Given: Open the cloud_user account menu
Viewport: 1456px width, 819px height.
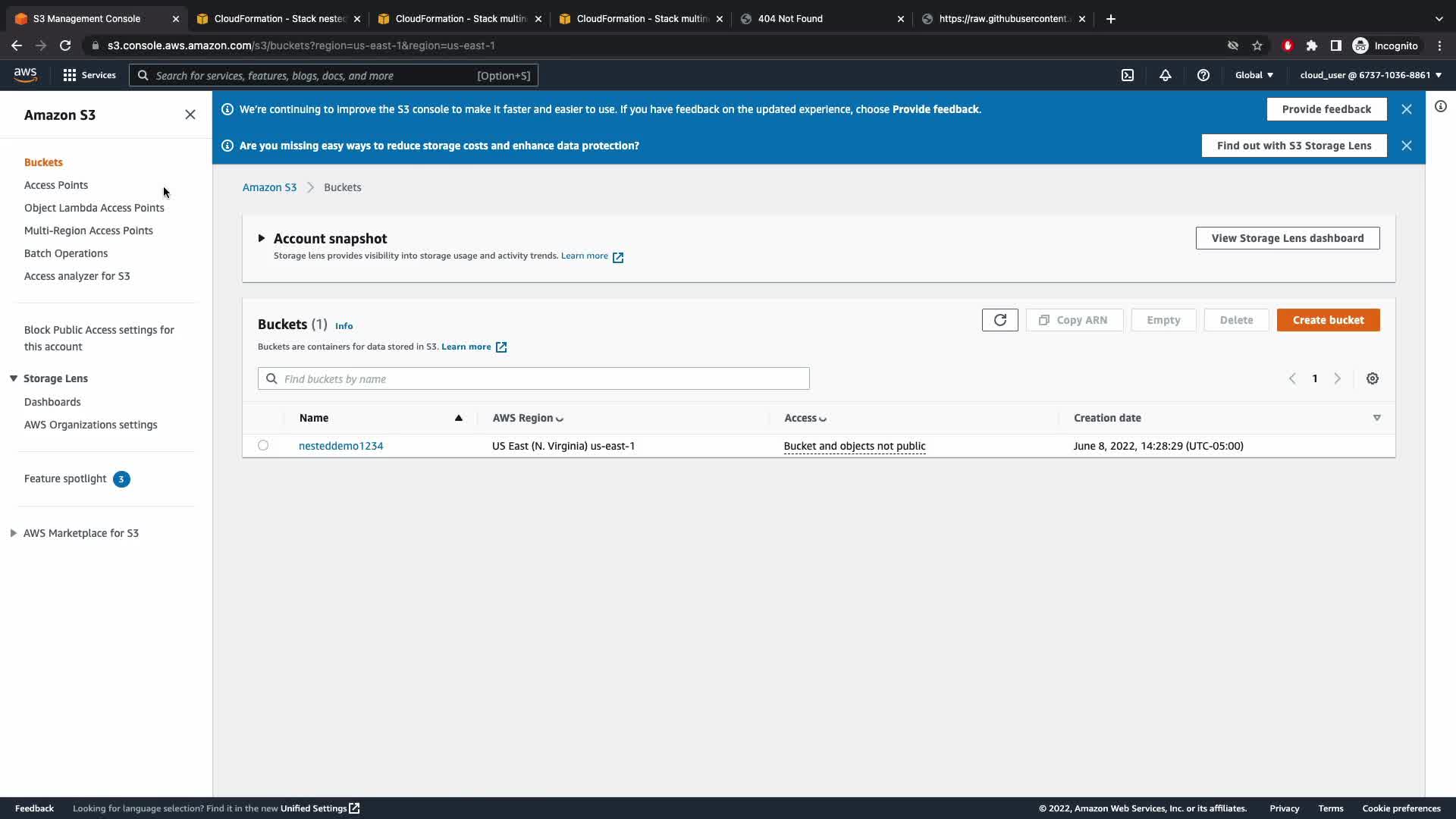Looking at the screenshot, I should coord(1370,75).
